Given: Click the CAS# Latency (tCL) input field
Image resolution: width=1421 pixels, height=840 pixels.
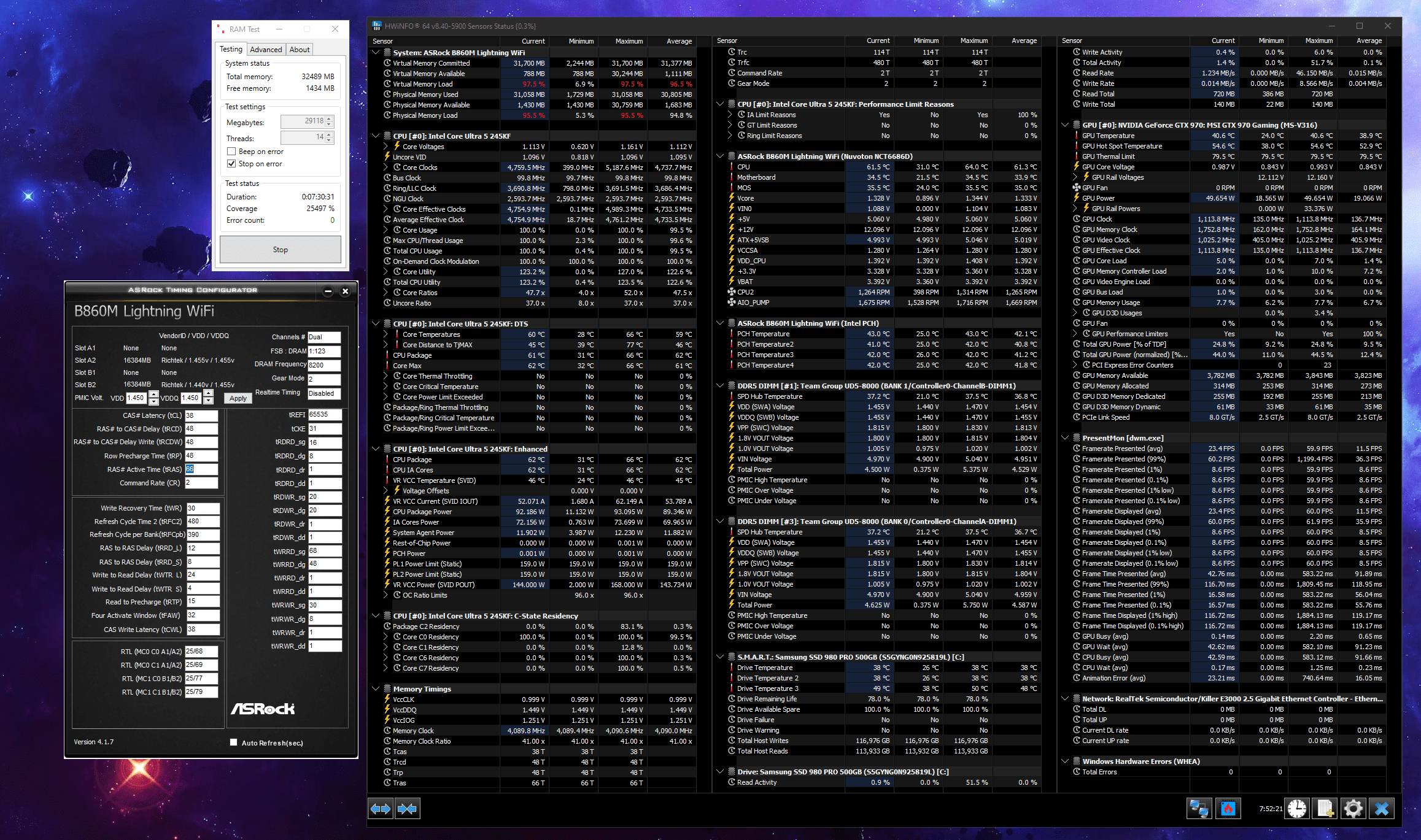Looking at the screenshot, I should point(201,415).
